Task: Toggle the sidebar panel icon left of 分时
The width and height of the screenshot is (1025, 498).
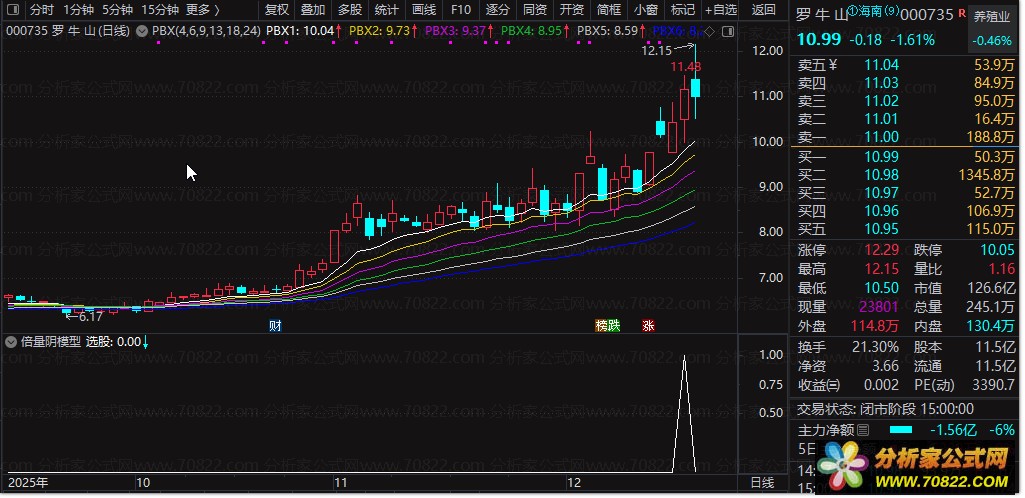Action: pyautogui.click(x=12, y=10)
